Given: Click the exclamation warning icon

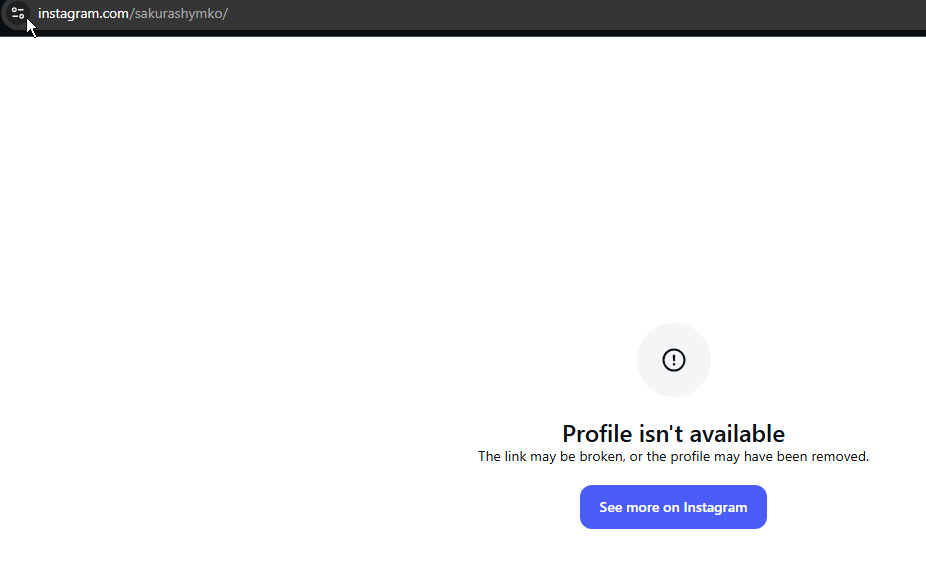Looking at the screenshot, I should coord(673,360).
